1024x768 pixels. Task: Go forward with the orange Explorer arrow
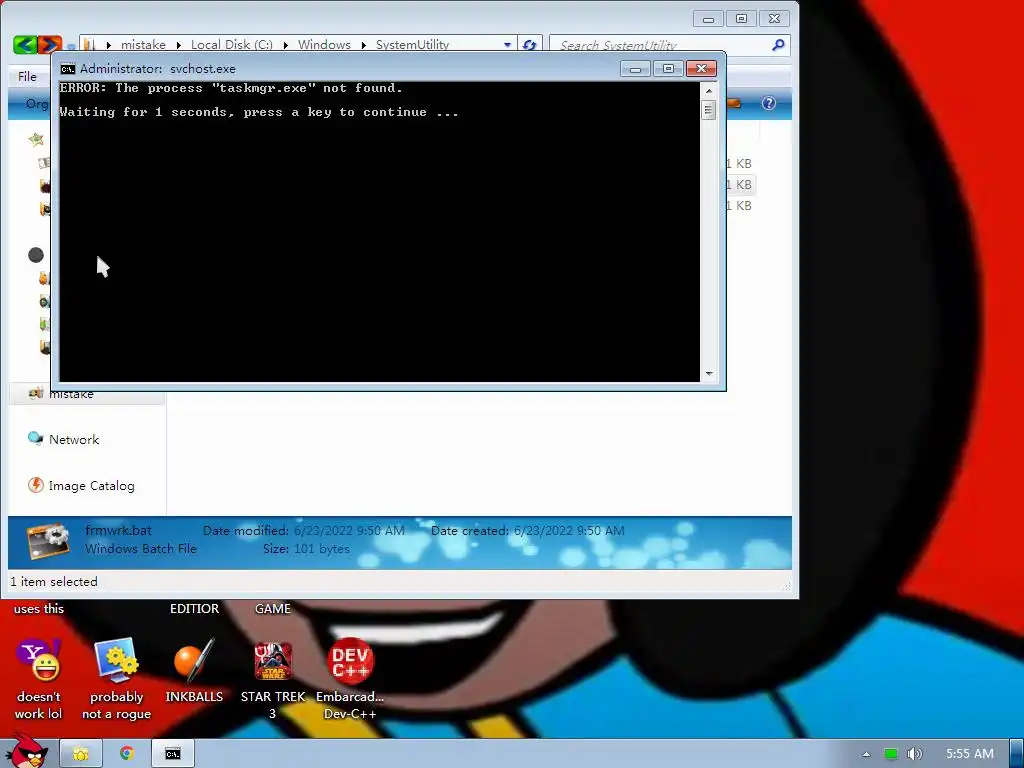[49, 44]
